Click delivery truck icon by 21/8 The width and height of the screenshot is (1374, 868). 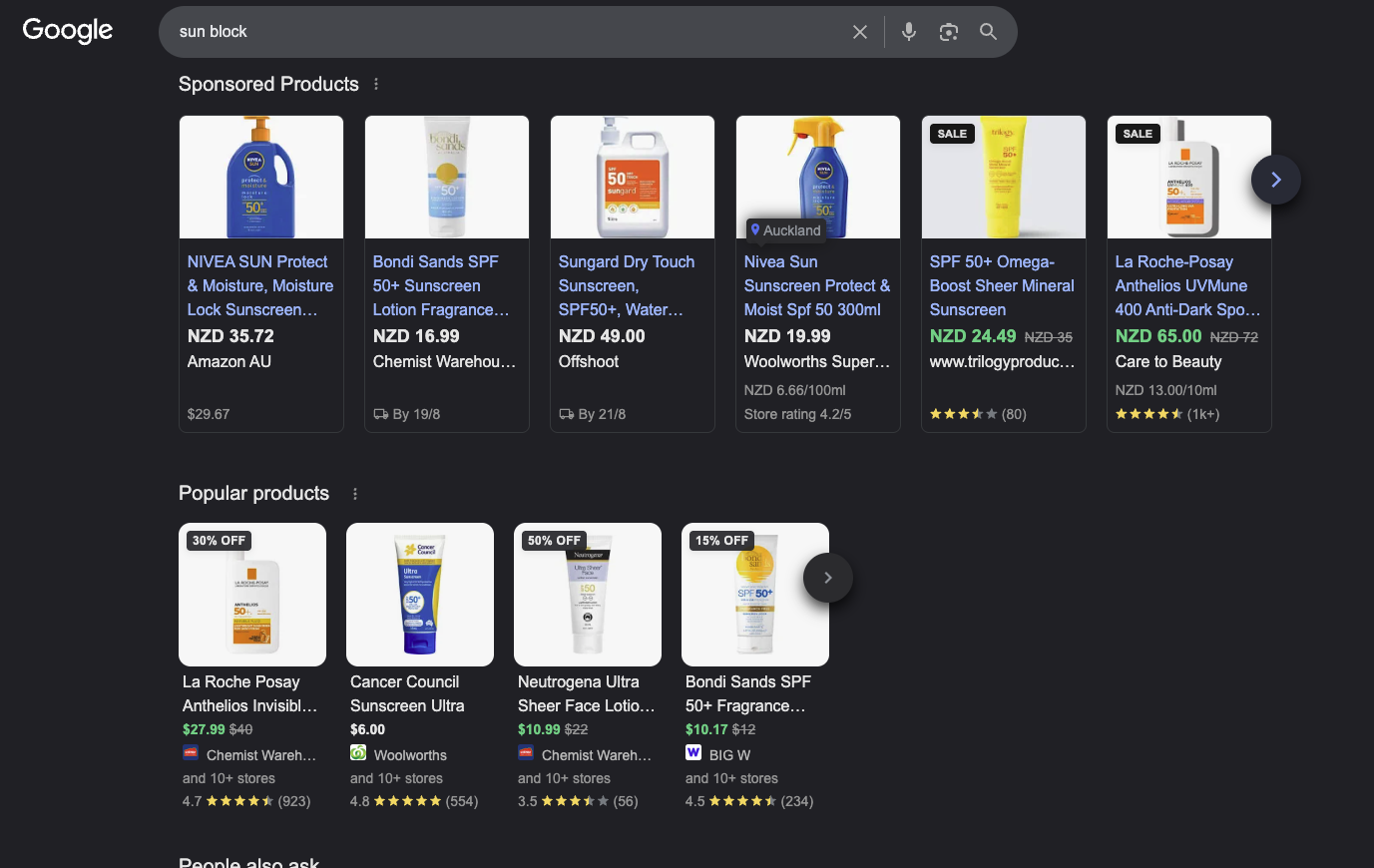tap(567, 414)
